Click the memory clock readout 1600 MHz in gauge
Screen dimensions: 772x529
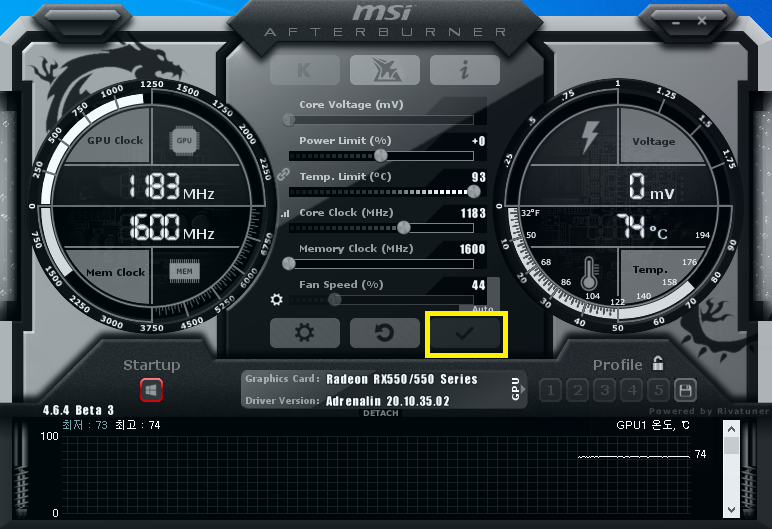tap(171, 227)
